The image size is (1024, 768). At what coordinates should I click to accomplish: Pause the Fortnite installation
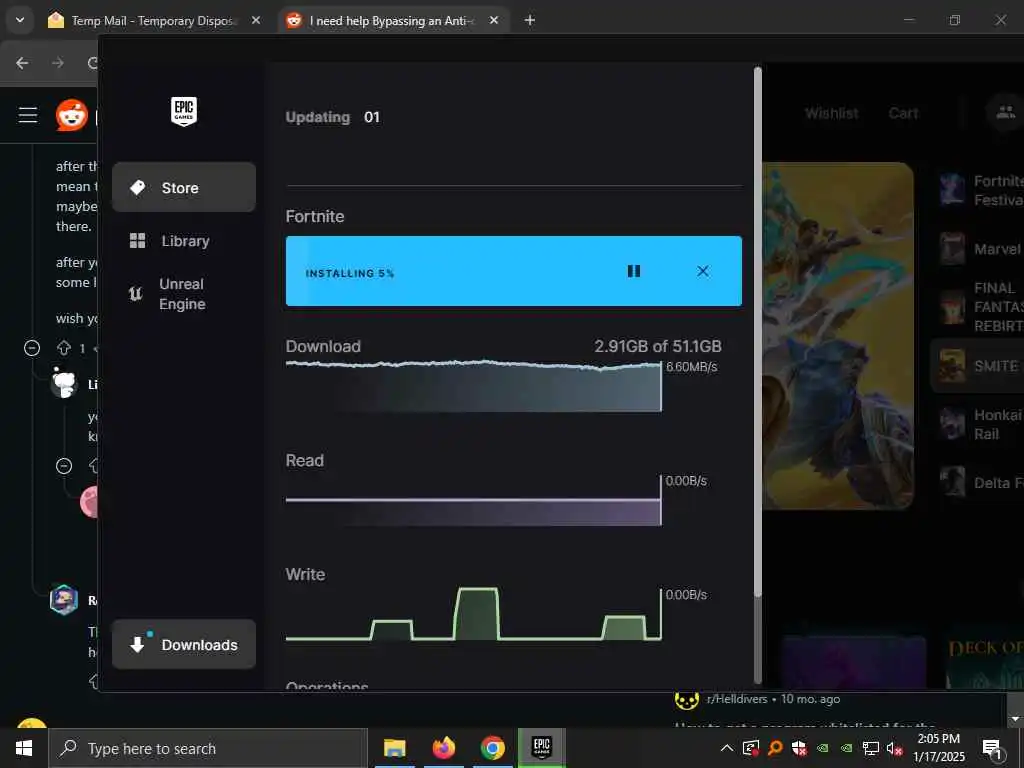click(633, 271)
